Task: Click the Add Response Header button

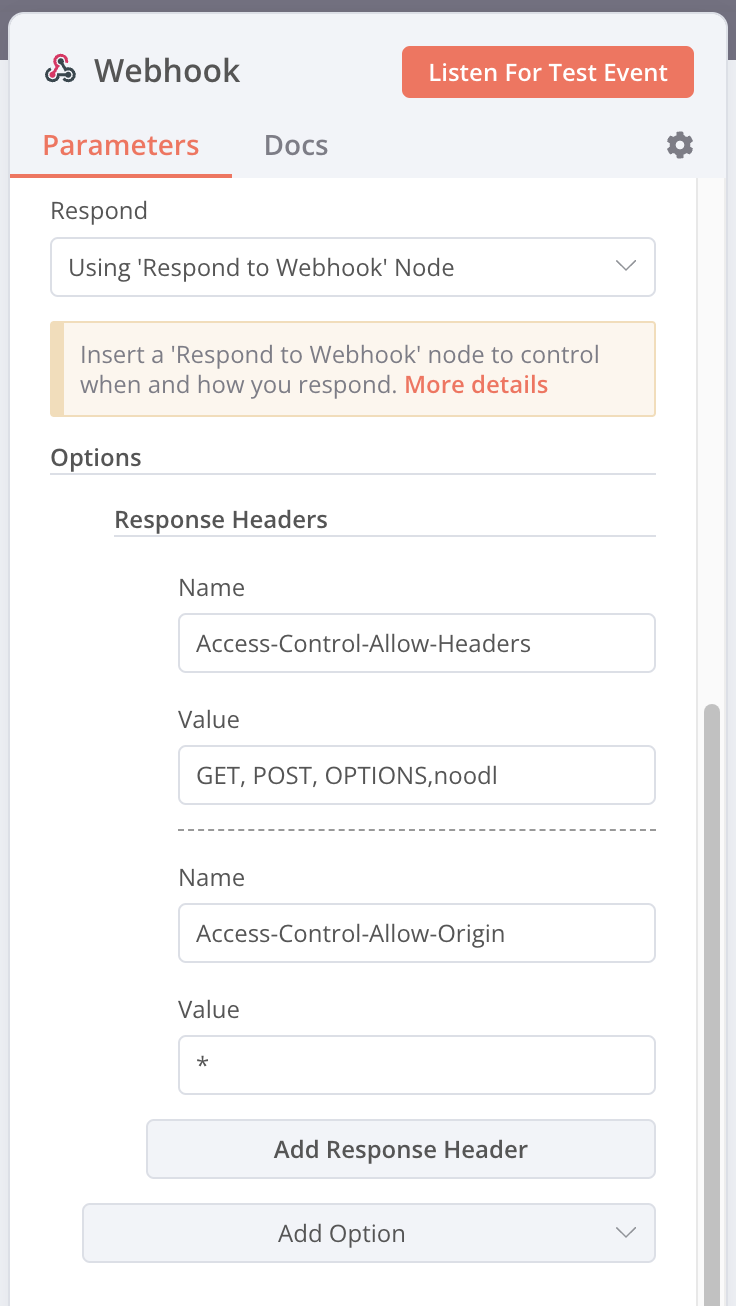Action: point(401,1149)
